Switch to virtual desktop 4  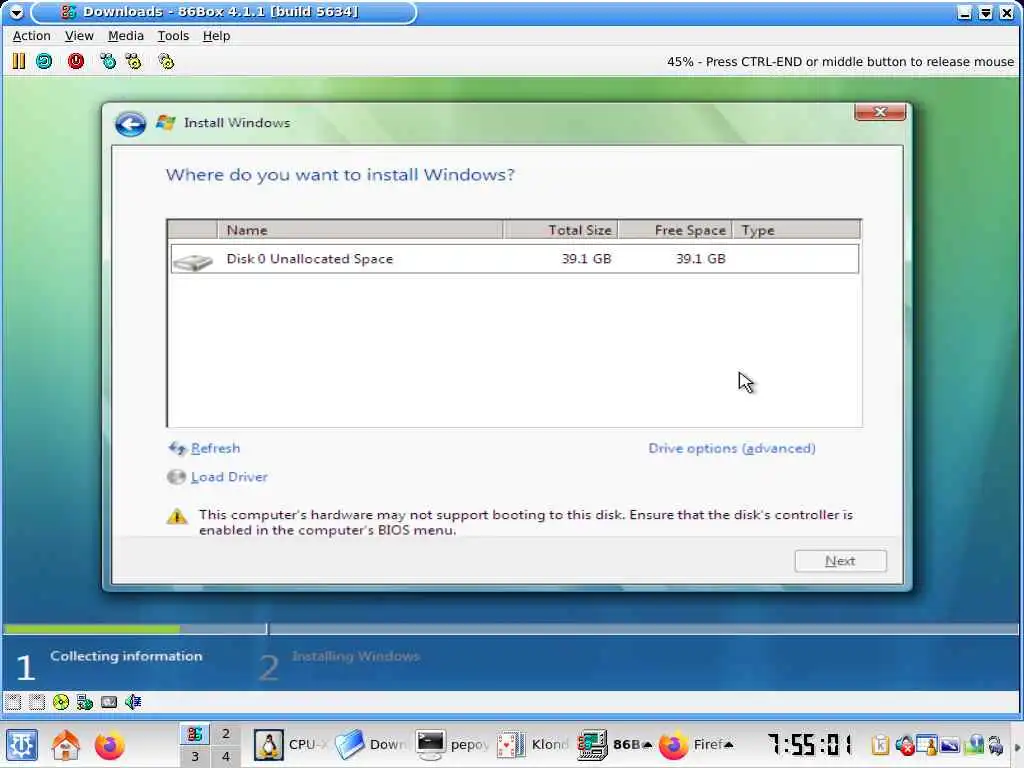pos(225,756)
